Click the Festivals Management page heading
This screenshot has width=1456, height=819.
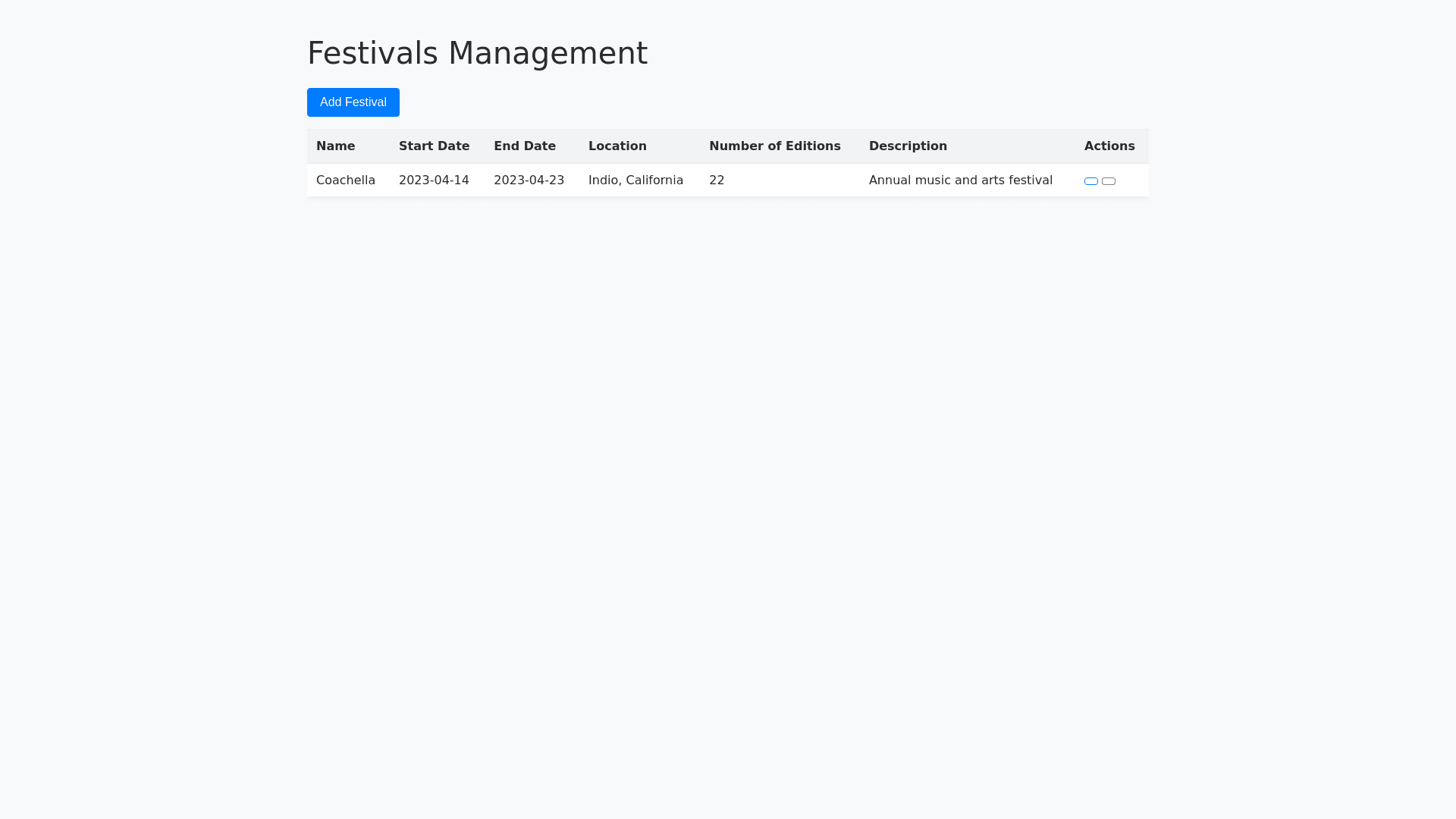(x=477, y=53)
